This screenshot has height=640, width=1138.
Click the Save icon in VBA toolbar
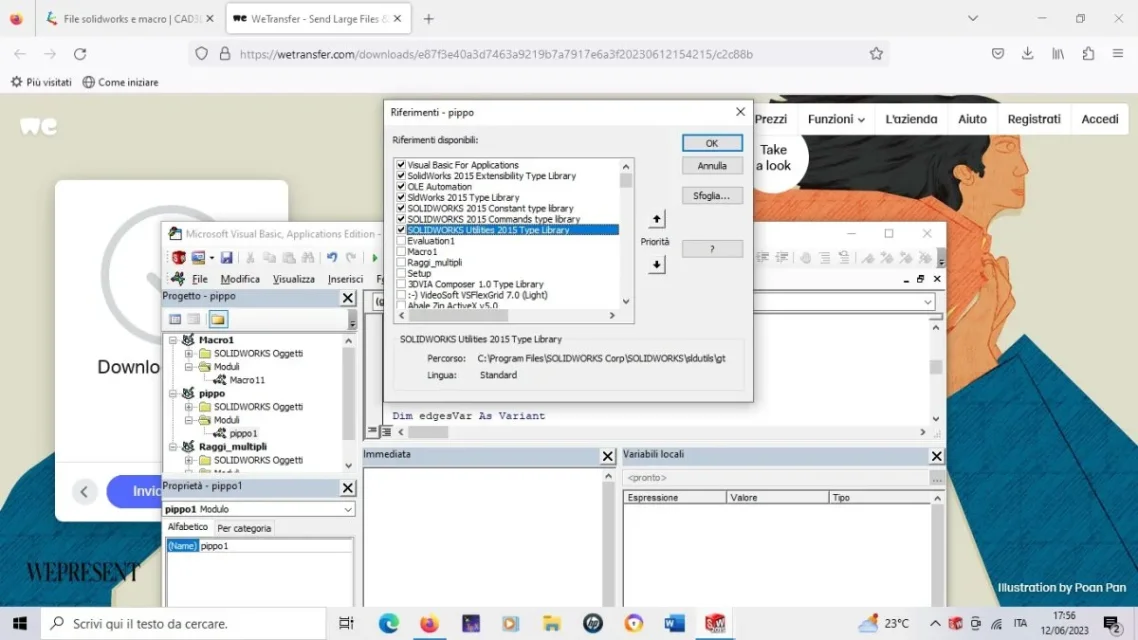[227, 258]
